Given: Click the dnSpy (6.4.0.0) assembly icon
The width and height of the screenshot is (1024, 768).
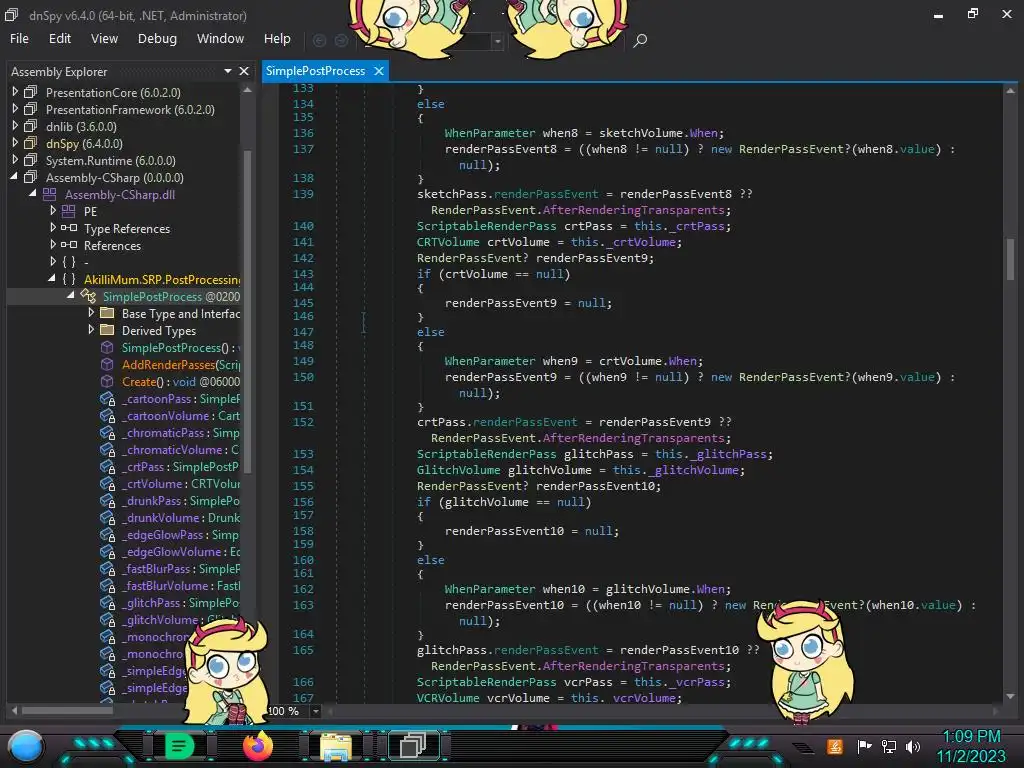Looking at the screenshot, I should [31, 143].
